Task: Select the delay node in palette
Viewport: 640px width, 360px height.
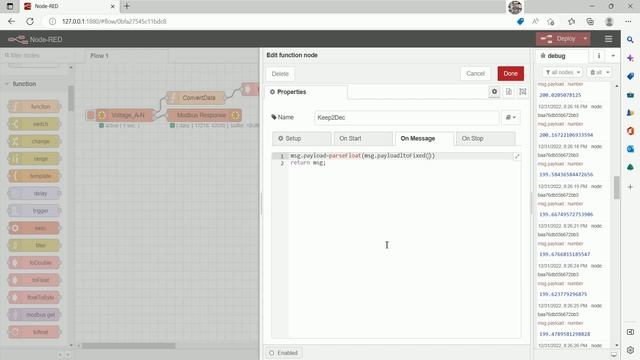Action: [34, 193]
